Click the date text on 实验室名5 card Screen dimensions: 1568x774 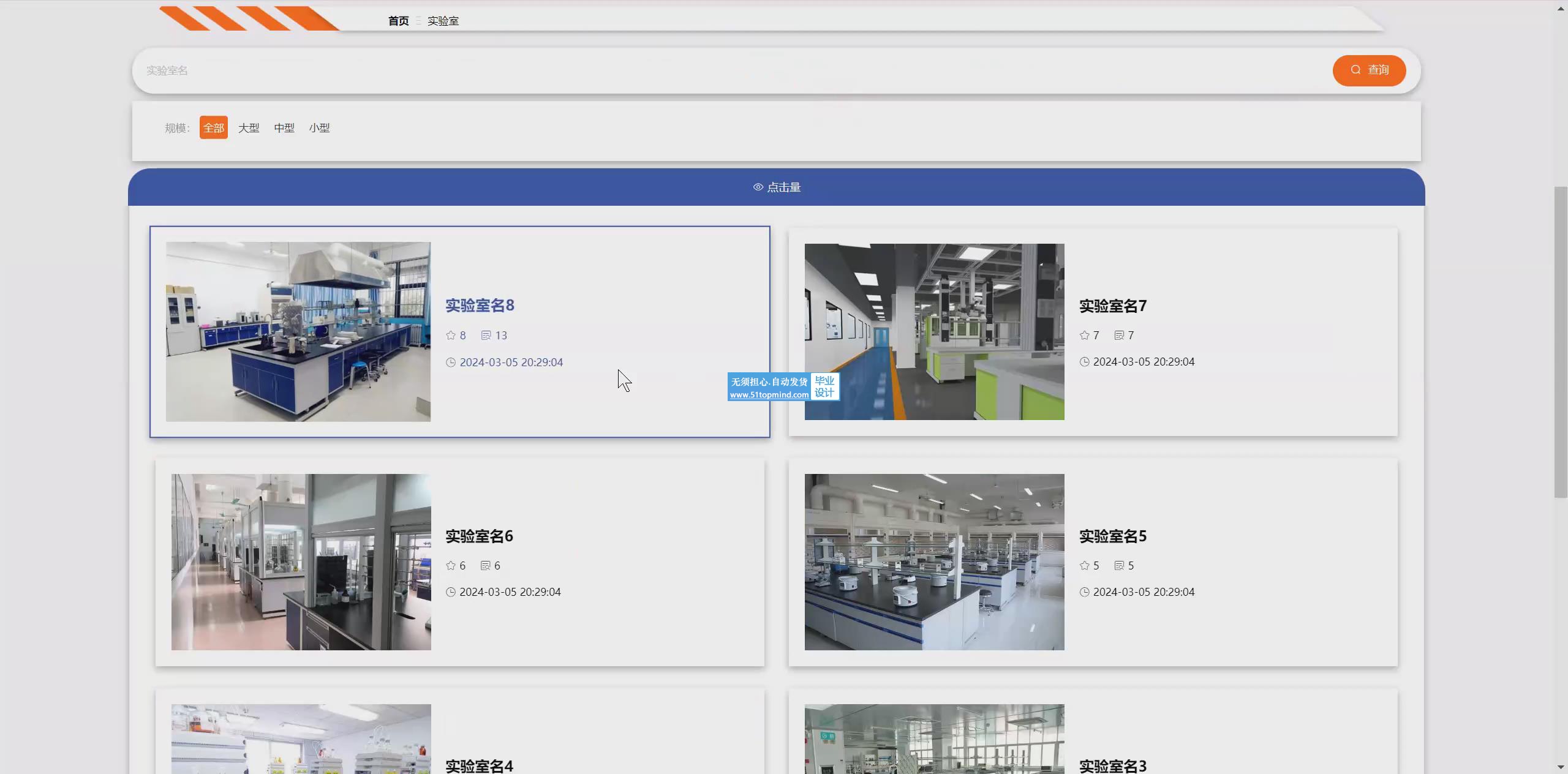[1144, 592]
